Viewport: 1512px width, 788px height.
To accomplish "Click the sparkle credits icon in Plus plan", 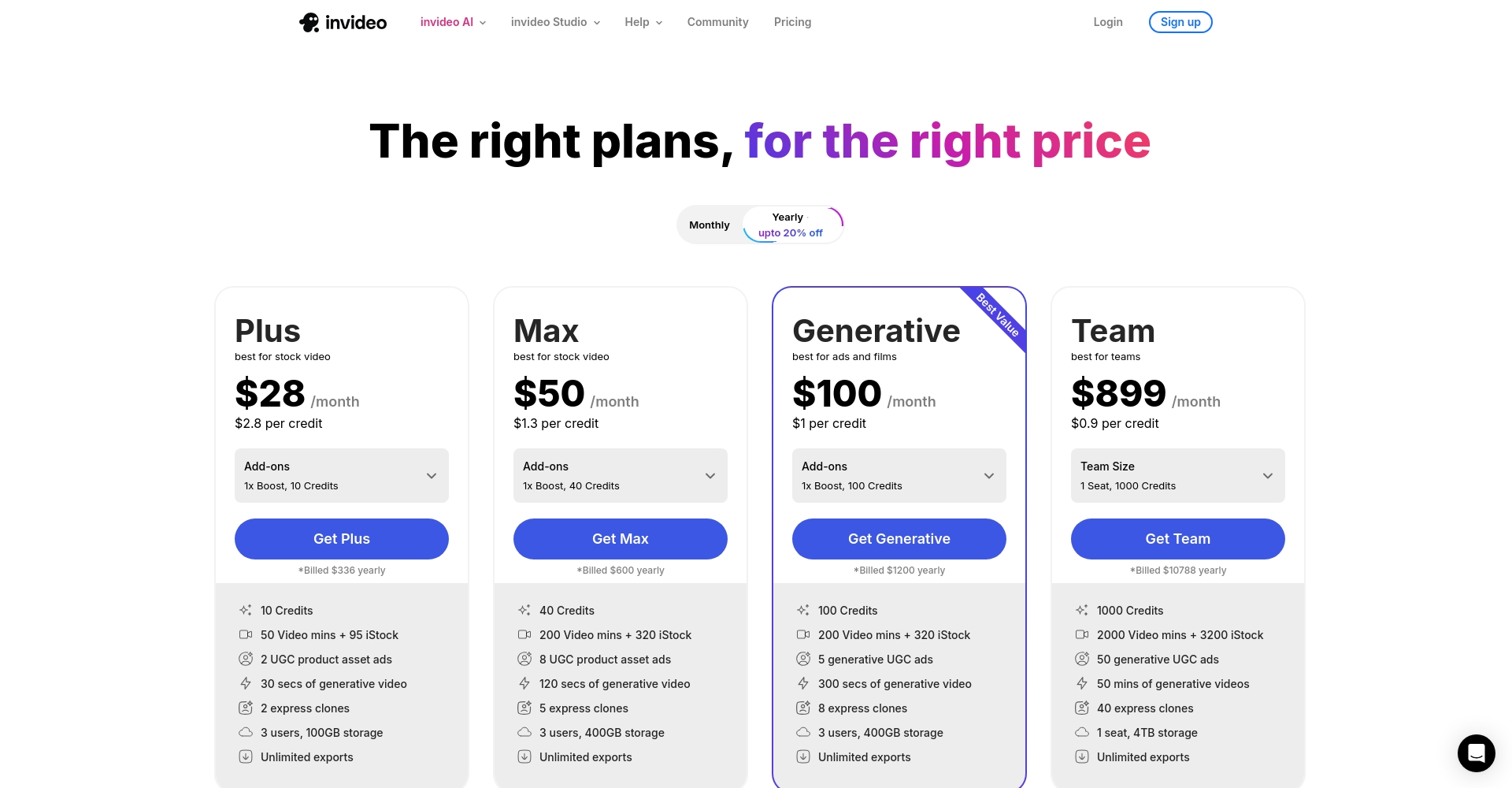I will [246, 610].
